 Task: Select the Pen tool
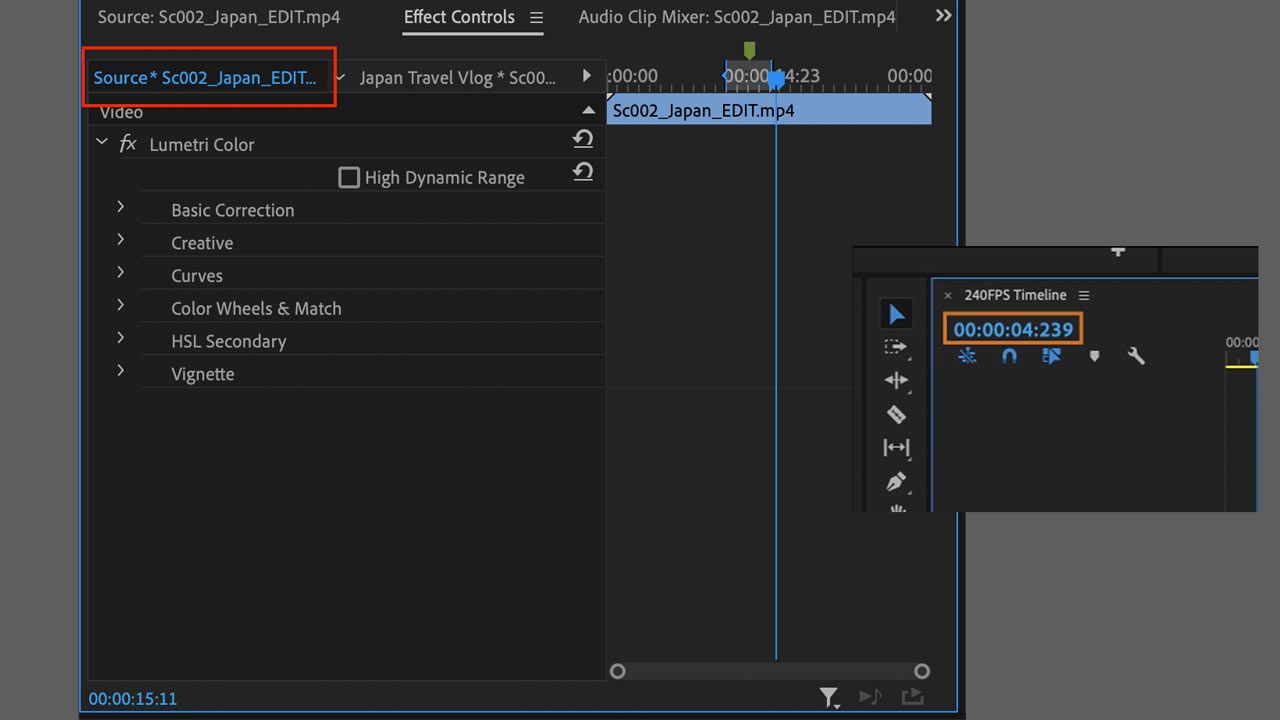click(896, 482)
